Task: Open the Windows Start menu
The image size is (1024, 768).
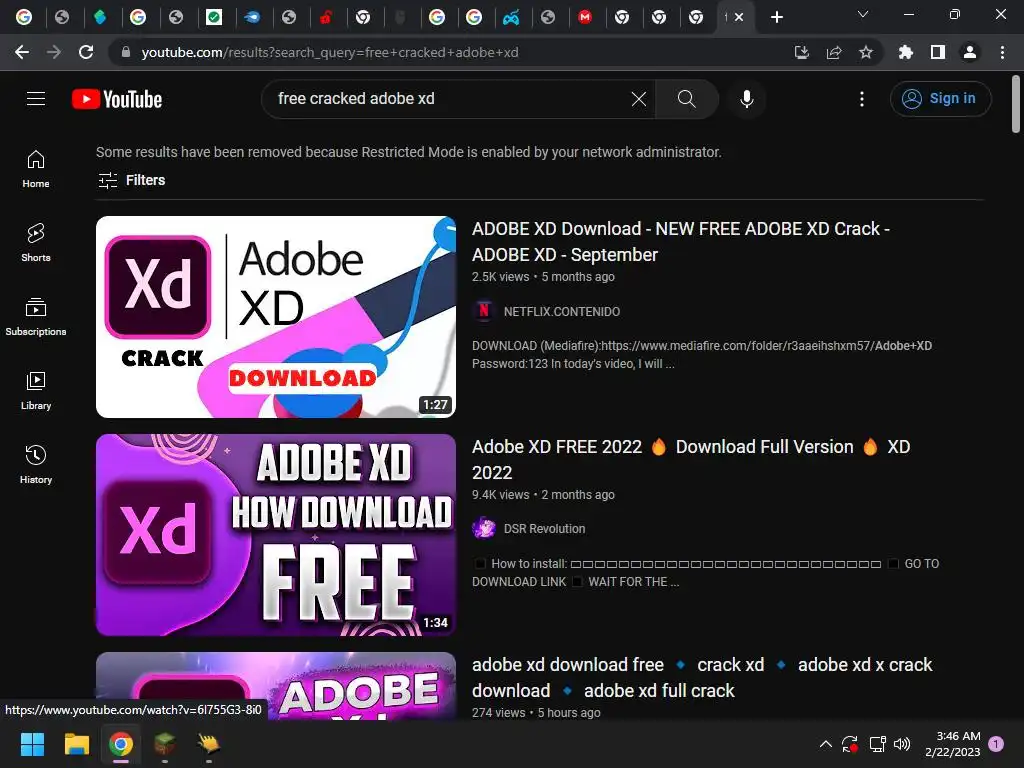Action: (32, 744)
